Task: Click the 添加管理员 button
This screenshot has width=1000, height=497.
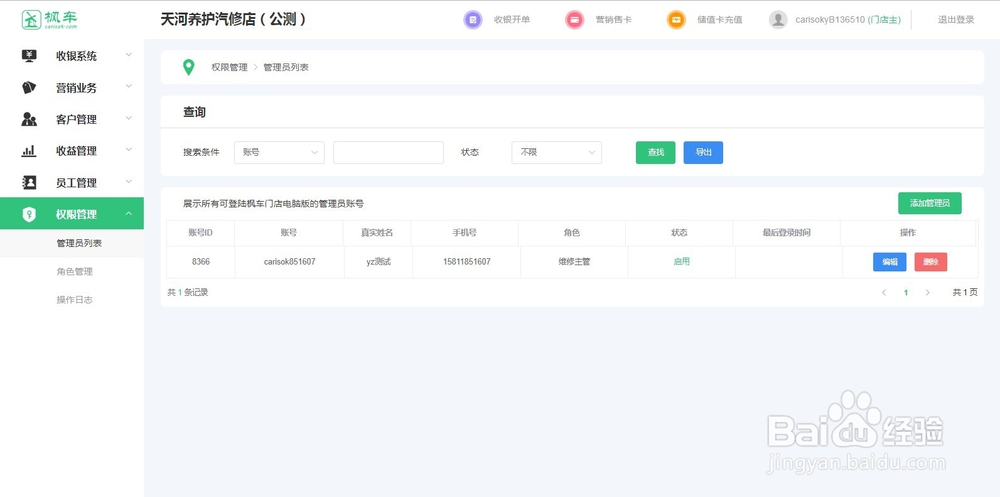Action: pos(930,203)
